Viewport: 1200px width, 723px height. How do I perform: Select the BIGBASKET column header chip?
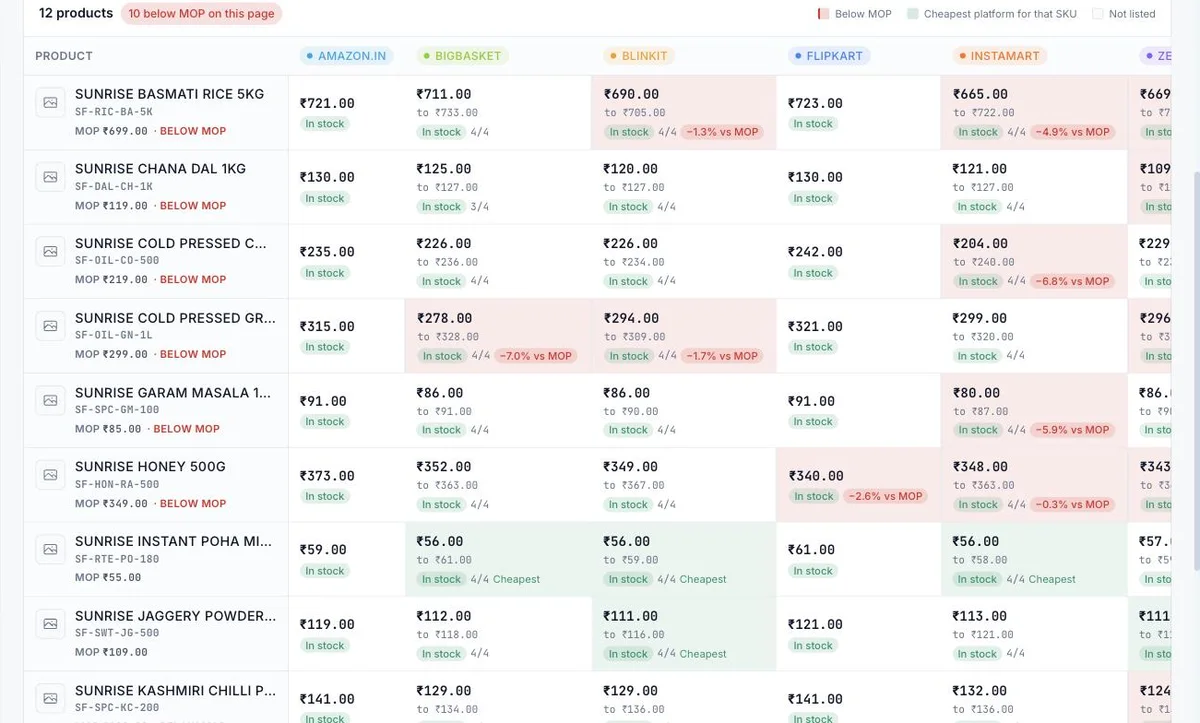point(462,56)
